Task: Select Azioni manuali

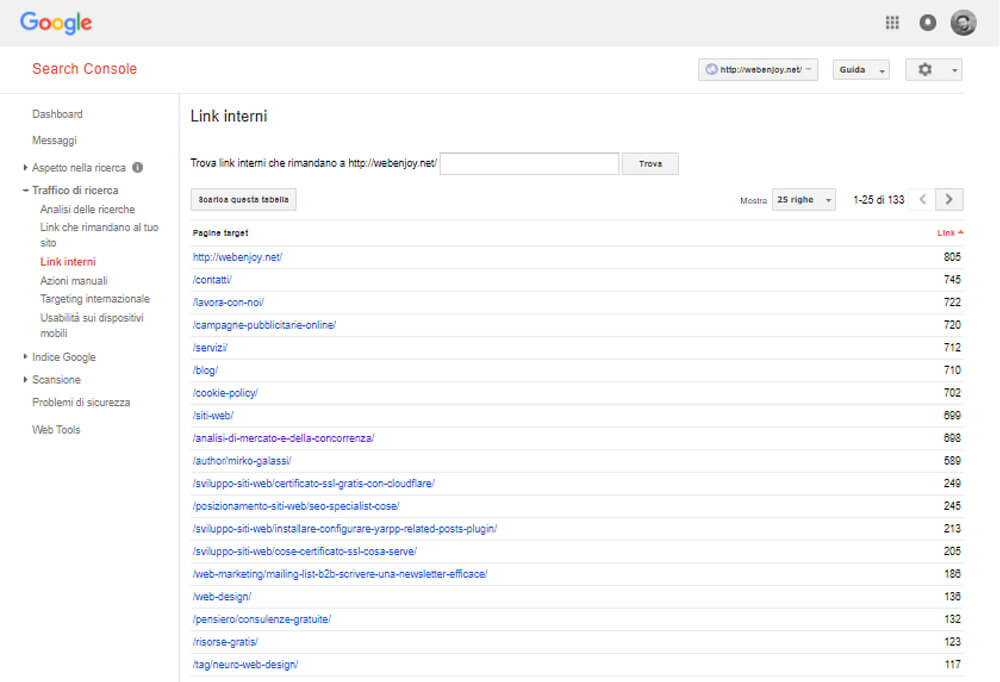Action: point(73,281)
